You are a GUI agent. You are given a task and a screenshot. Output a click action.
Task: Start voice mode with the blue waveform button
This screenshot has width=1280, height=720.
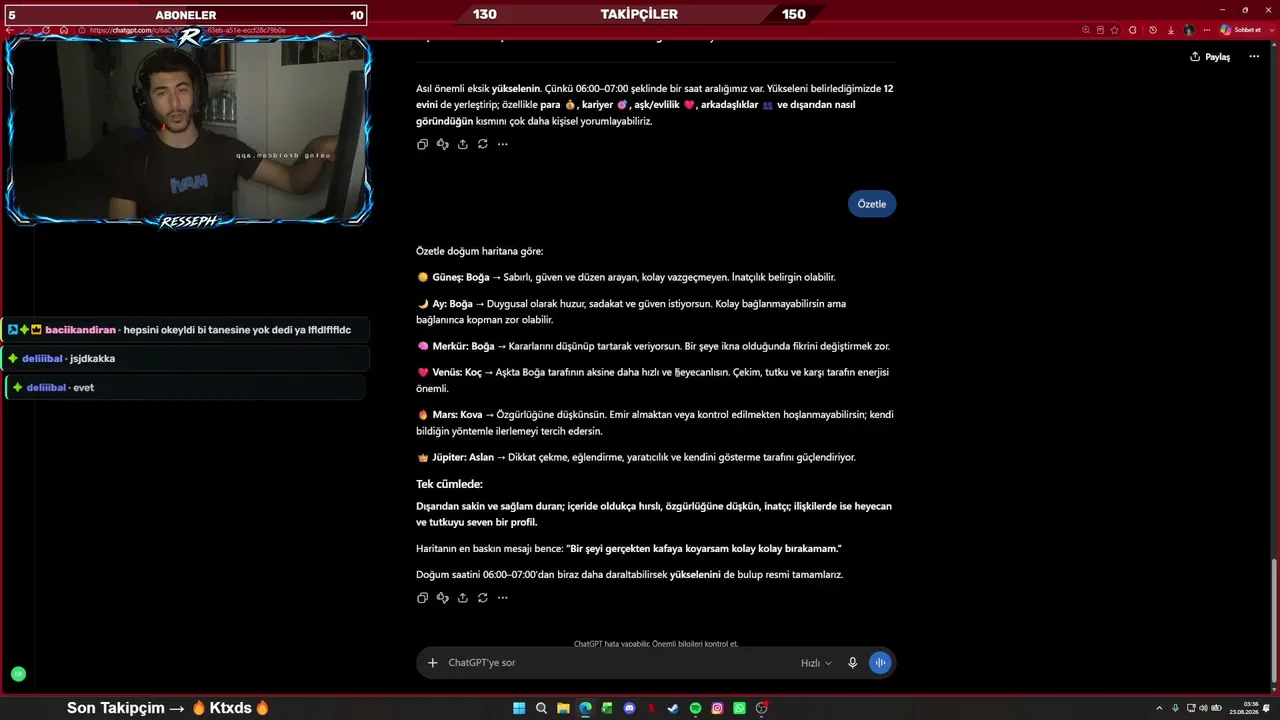(880, 663)
